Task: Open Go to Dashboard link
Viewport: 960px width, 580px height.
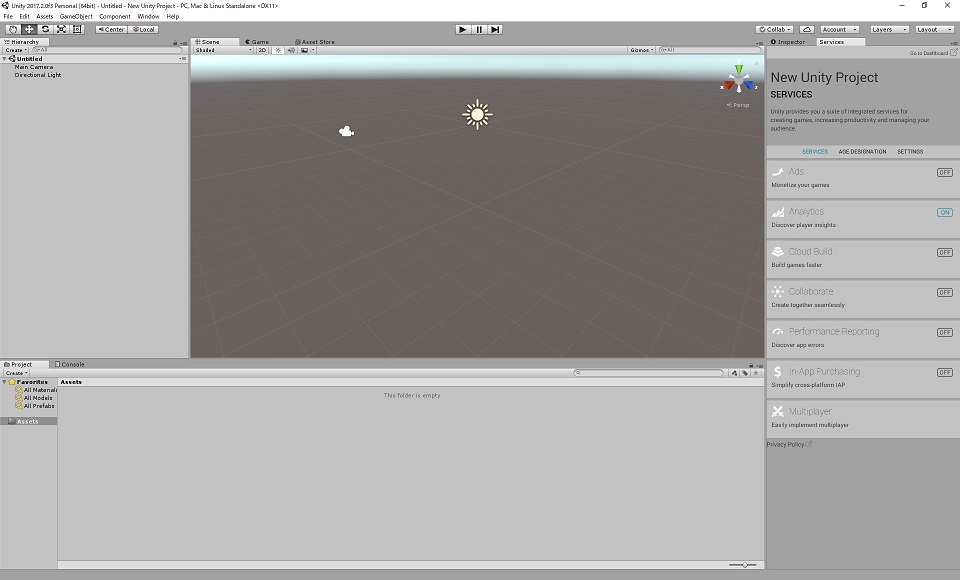Action: click(x=933, y=53)
